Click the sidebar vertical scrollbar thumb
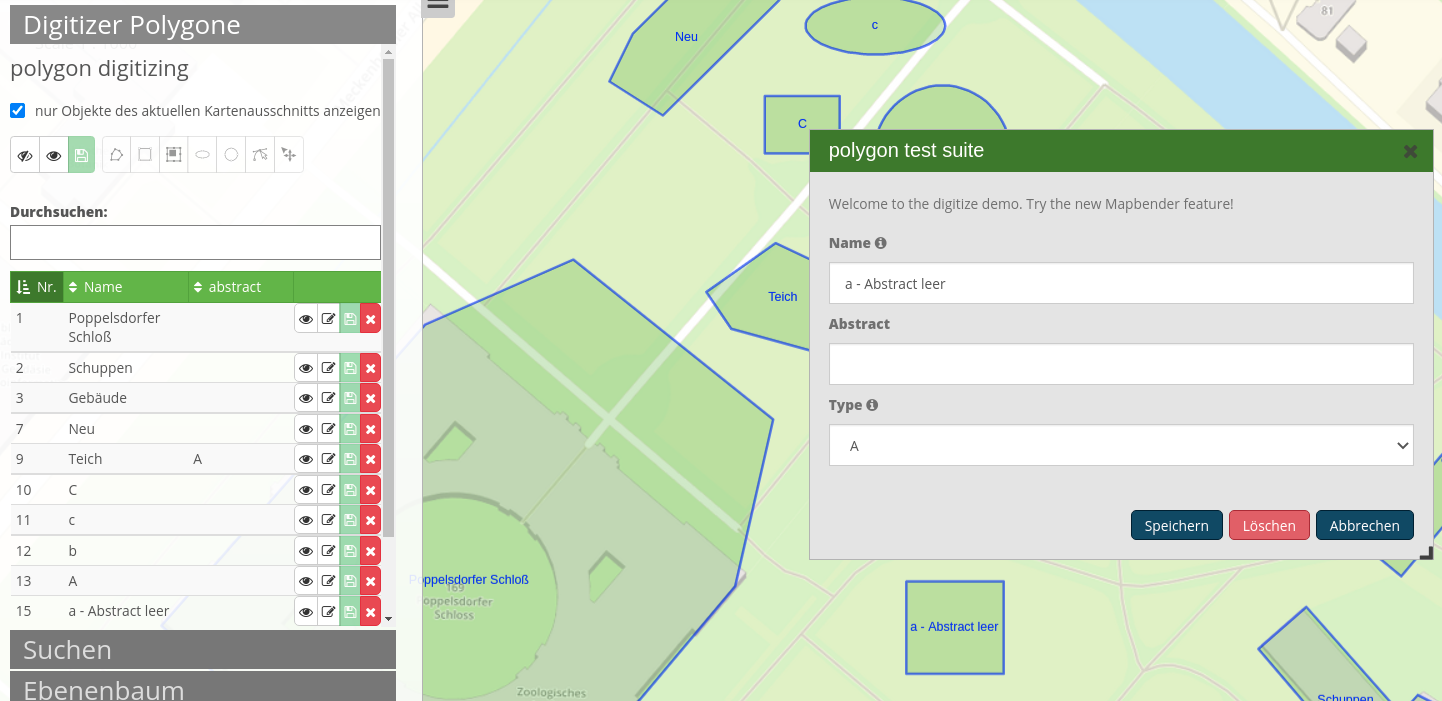1442x701 pixels. pyautogui.click(x=389, y=297)
